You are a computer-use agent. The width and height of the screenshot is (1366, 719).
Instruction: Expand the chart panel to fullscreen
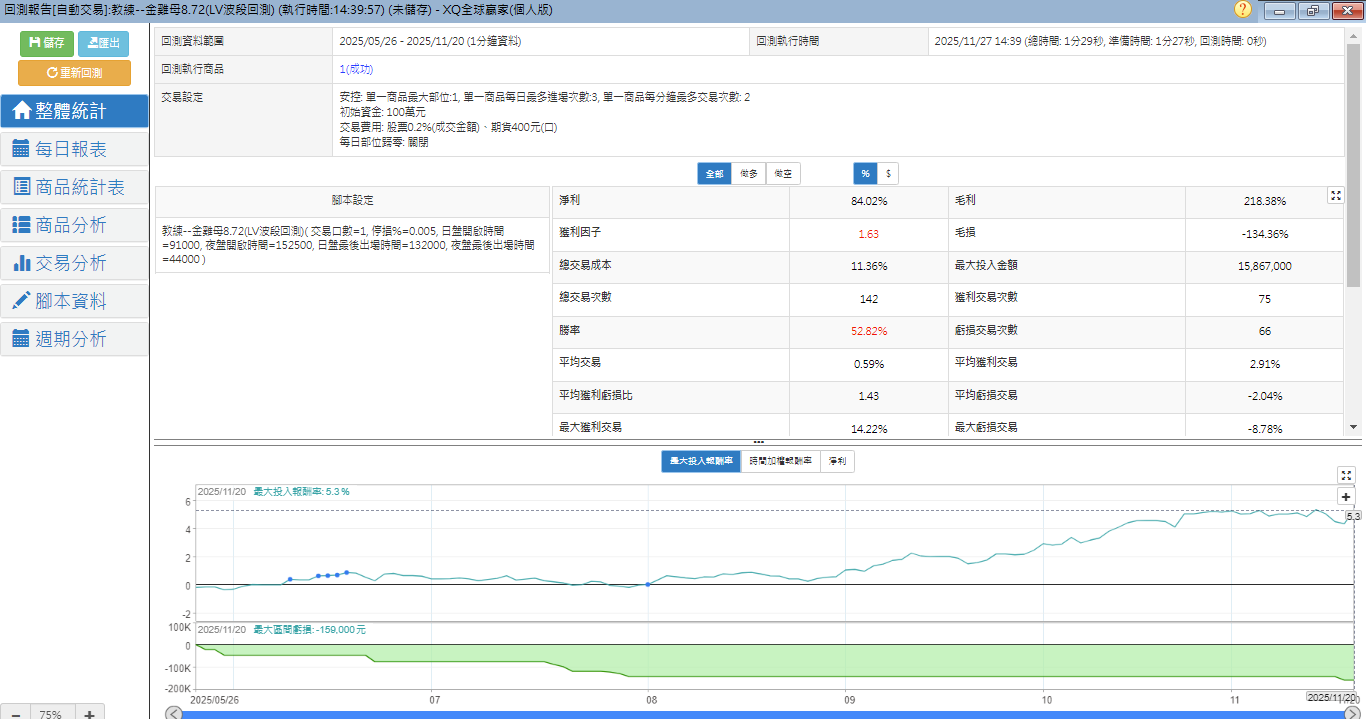1346,475
